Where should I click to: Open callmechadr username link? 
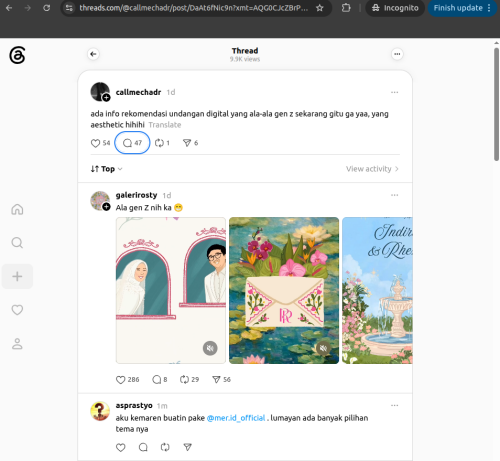click(138, 92)
